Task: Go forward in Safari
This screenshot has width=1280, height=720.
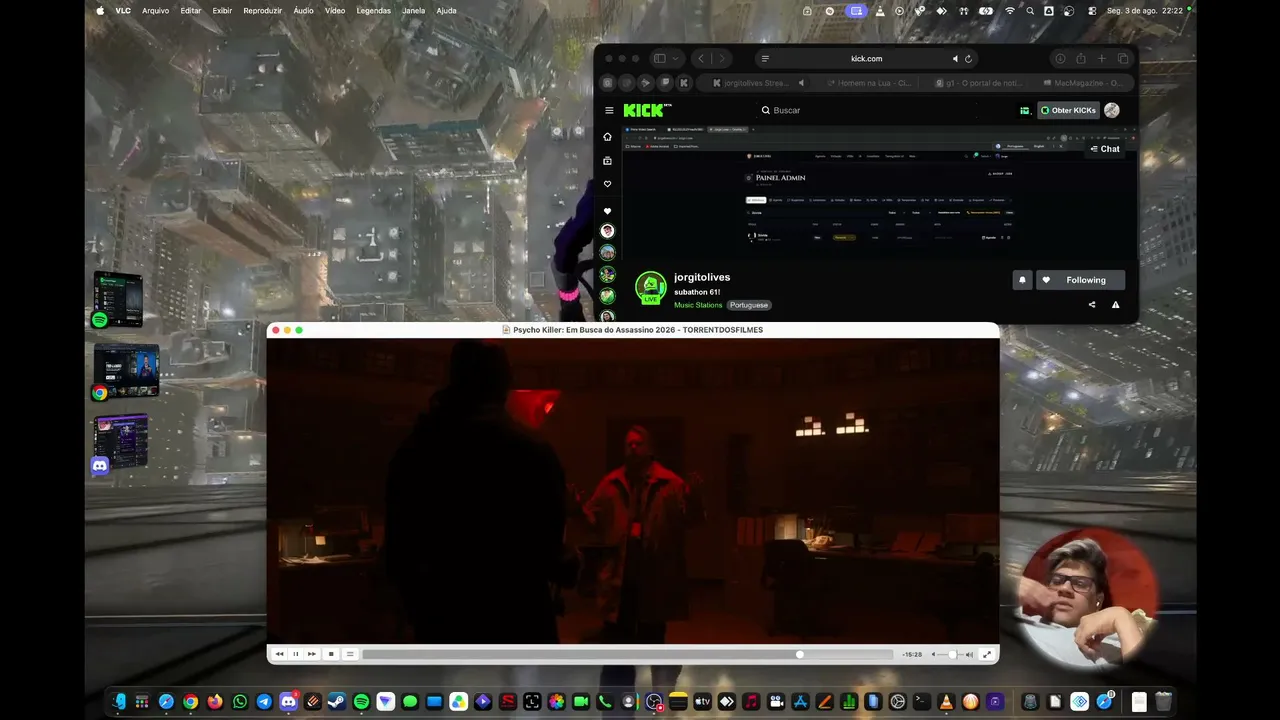Action: coord(721,59)
